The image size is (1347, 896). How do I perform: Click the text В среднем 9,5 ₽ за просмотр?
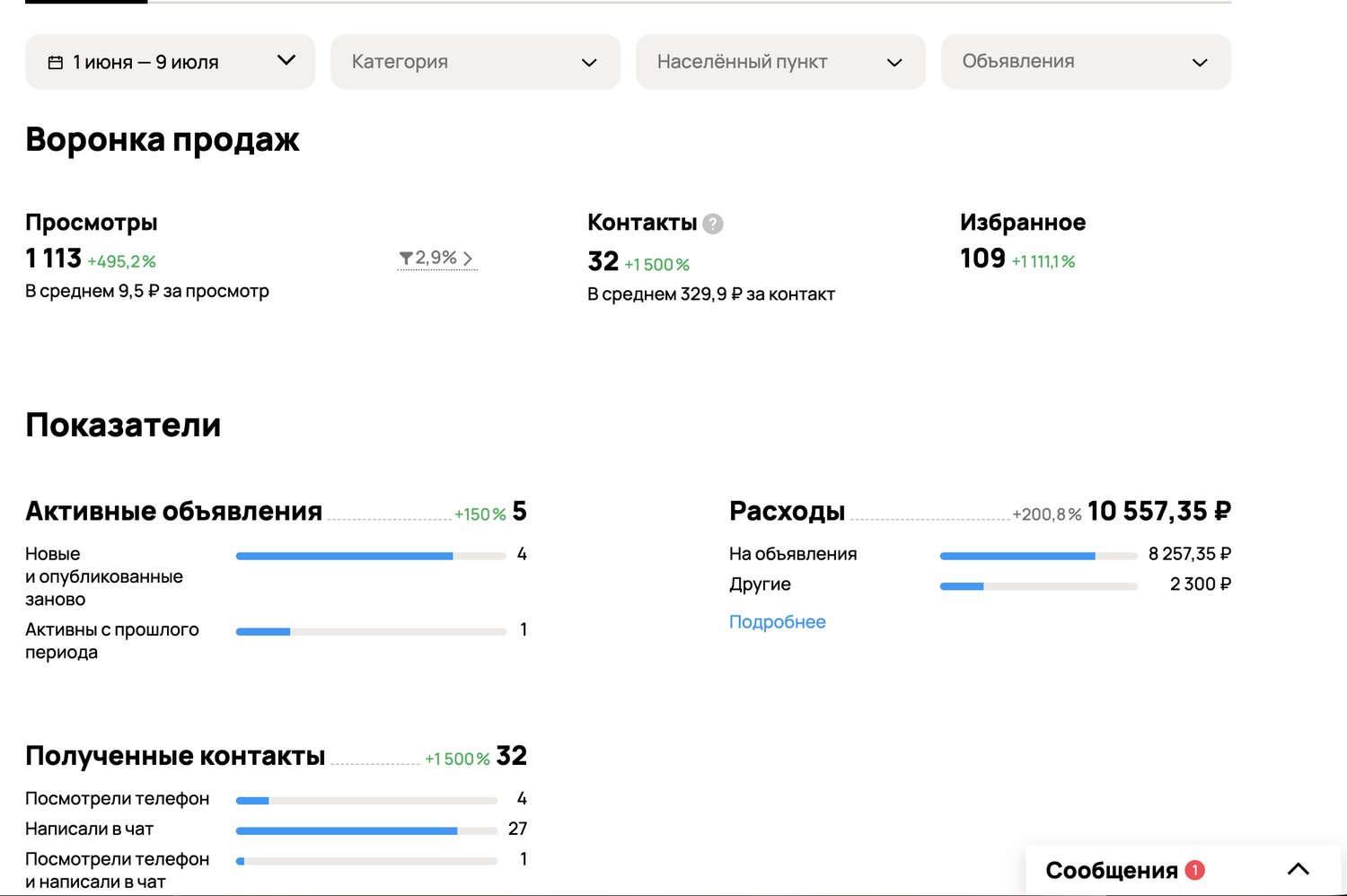147,291
